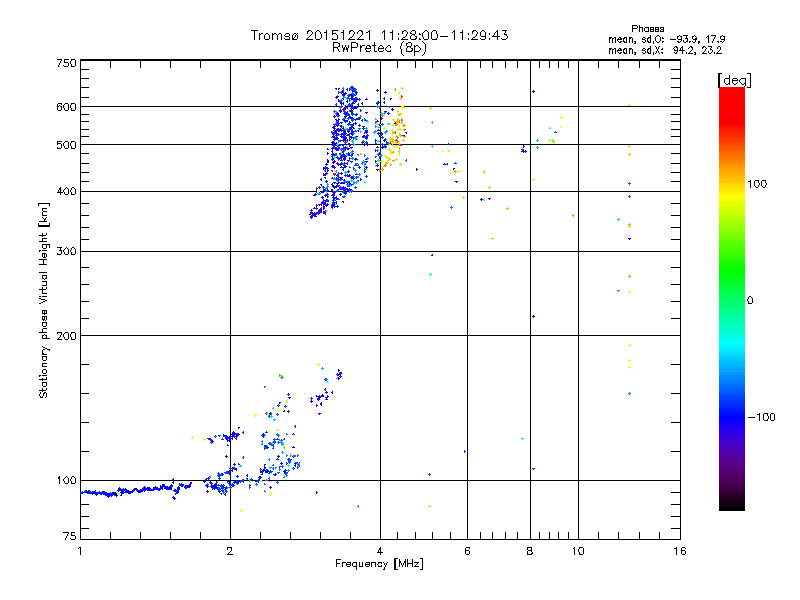The width and height of the screenshot is (800, 600).
Task: Click the y-axis '300' tick label
Action: pyautogui.click(x=66, y=252)
